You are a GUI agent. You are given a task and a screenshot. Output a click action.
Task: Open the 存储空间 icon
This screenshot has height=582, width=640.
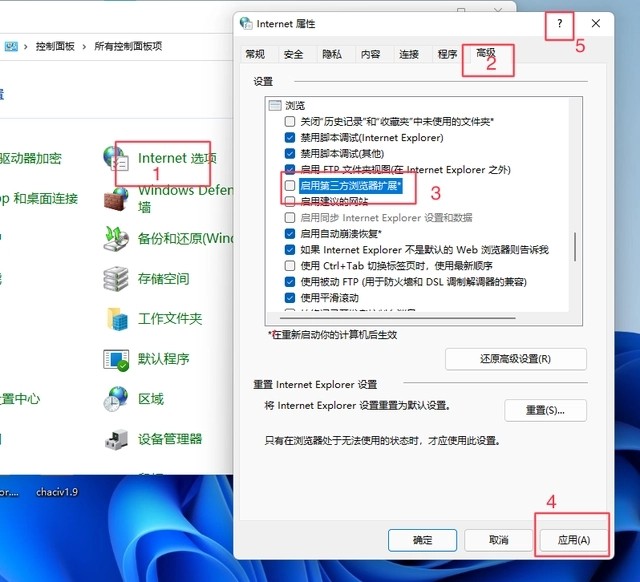(116, 279)
